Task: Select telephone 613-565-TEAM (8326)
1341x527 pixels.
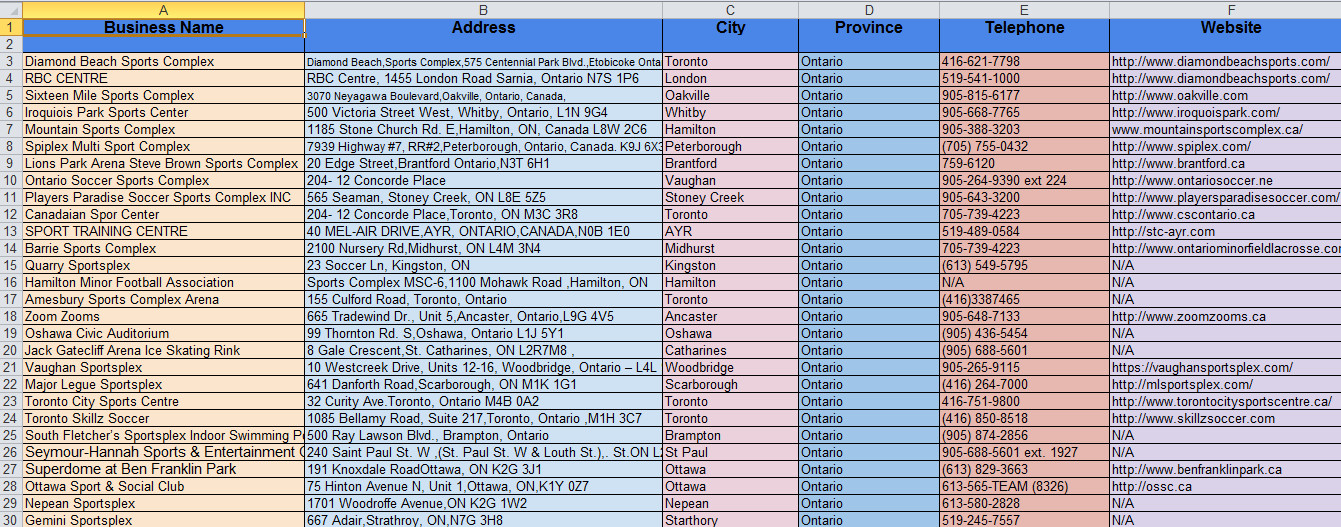Action: (1025, 487)
